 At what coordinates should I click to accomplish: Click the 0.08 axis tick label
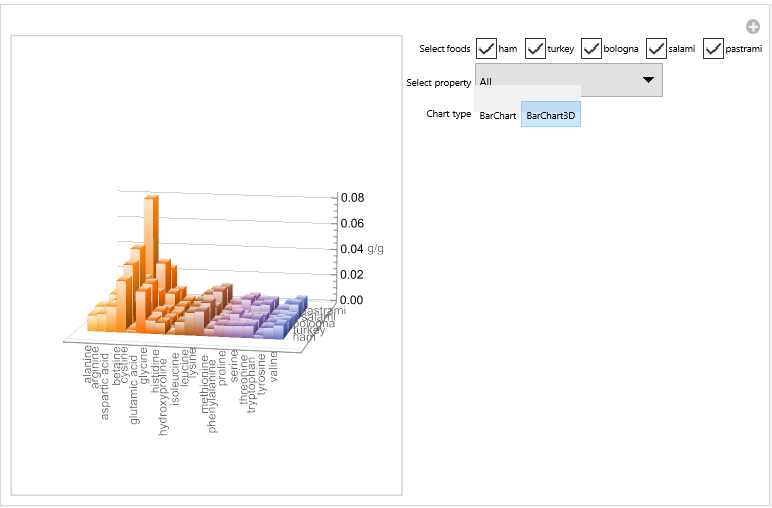pos(353,198)
